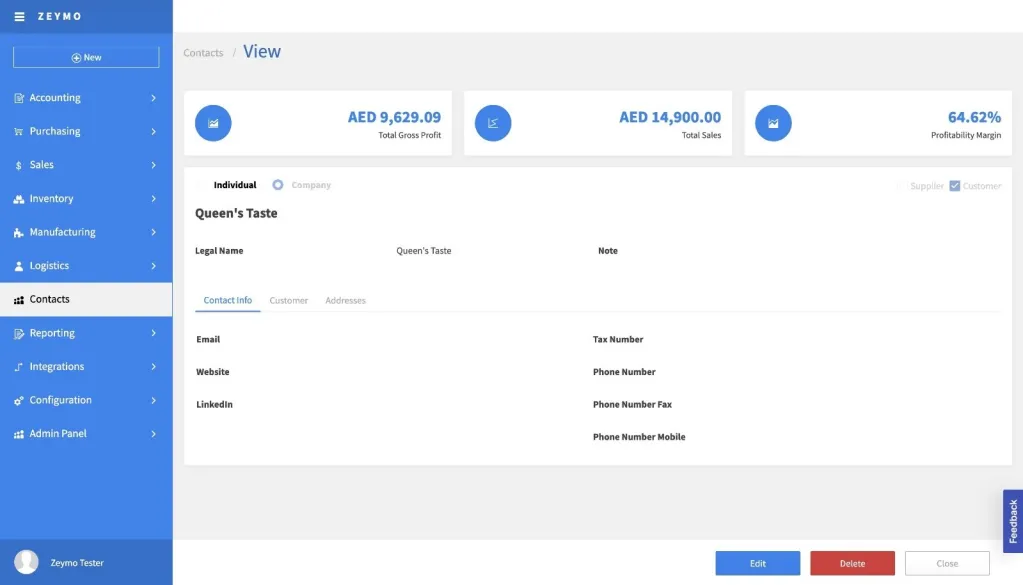Click the Profitability Margin chart icon

[773, 123]
